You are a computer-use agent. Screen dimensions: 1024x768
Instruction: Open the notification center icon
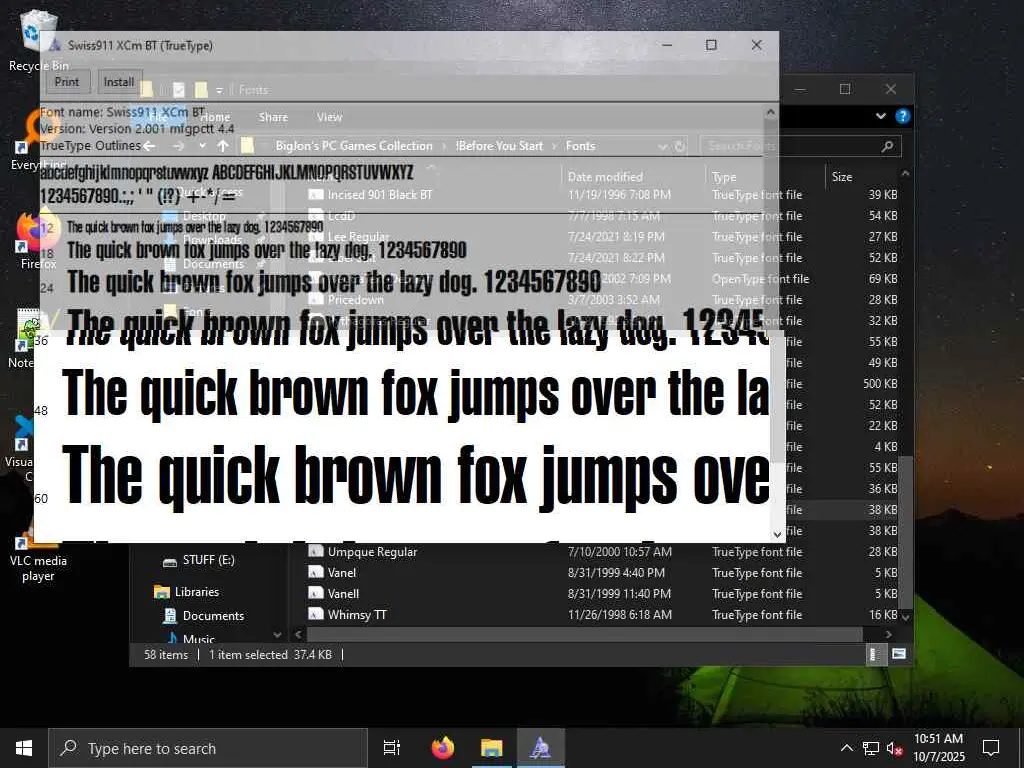point(991,748)
